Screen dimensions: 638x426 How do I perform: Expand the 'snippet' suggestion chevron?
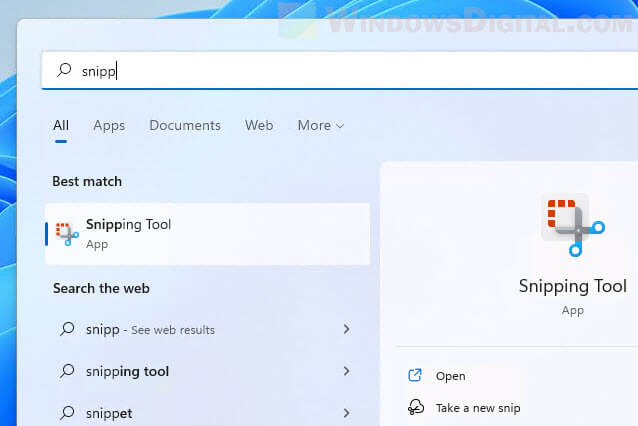point(346,413)
